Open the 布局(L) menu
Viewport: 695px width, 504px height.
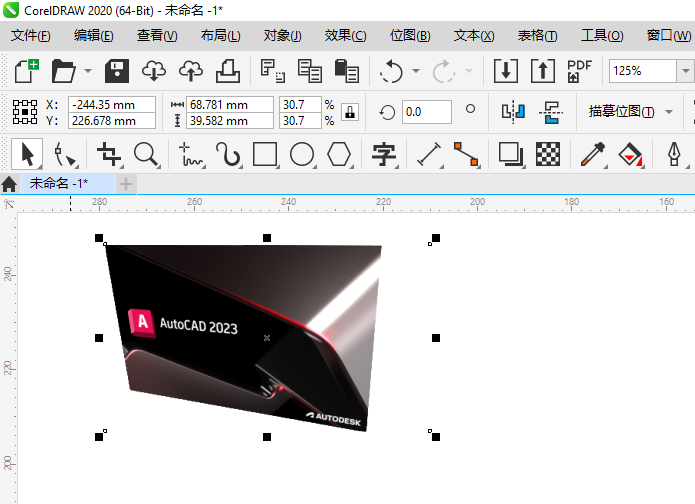tap(220, 35)
